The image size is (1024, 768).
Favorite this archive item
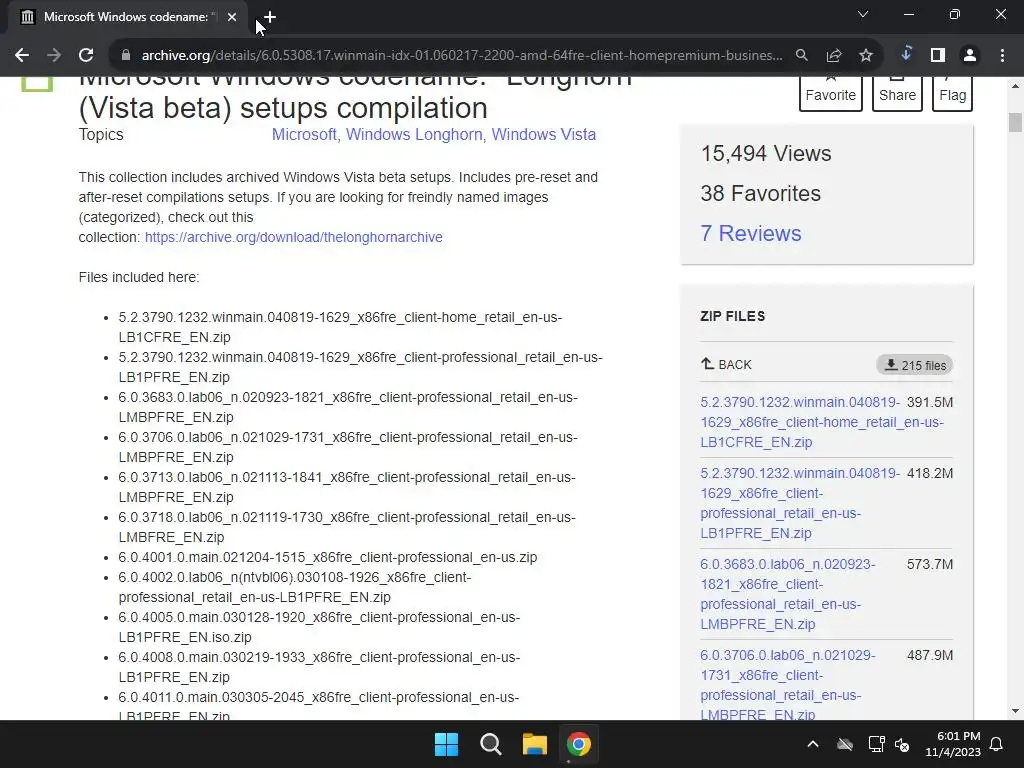[x=830, y=93]
